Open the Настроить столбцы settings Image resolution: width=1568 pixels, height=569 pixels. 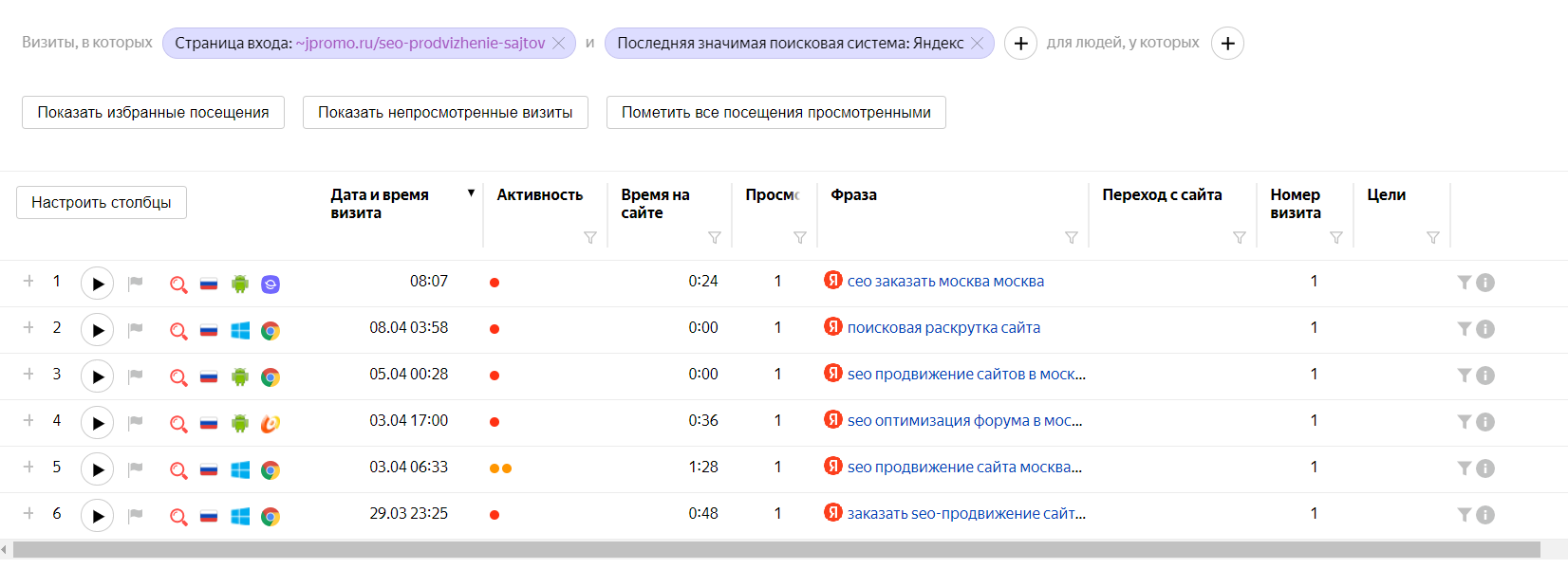(102, 202)
